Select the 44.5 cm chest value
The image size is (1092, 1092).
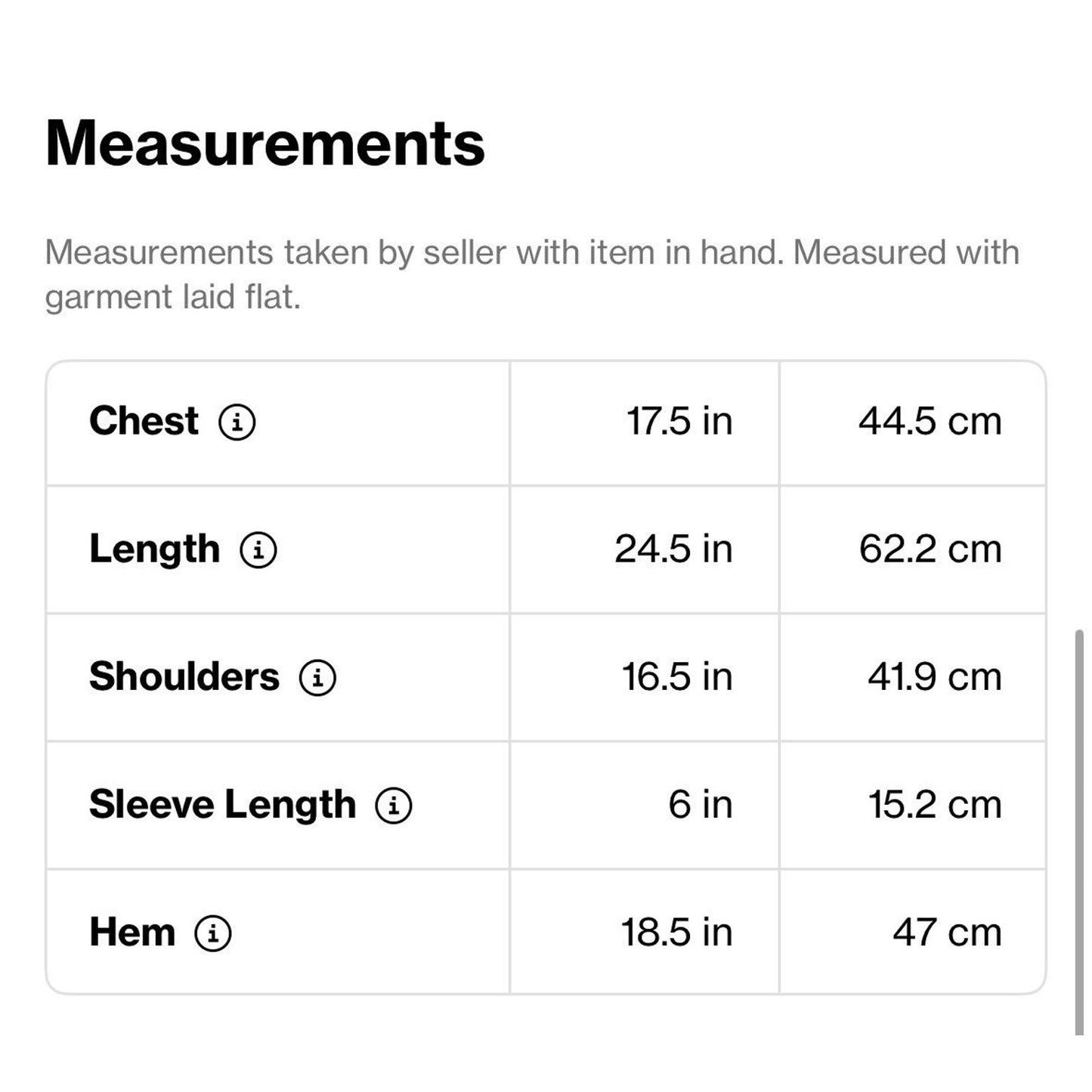pyautogui.click(x=930, y=421)
